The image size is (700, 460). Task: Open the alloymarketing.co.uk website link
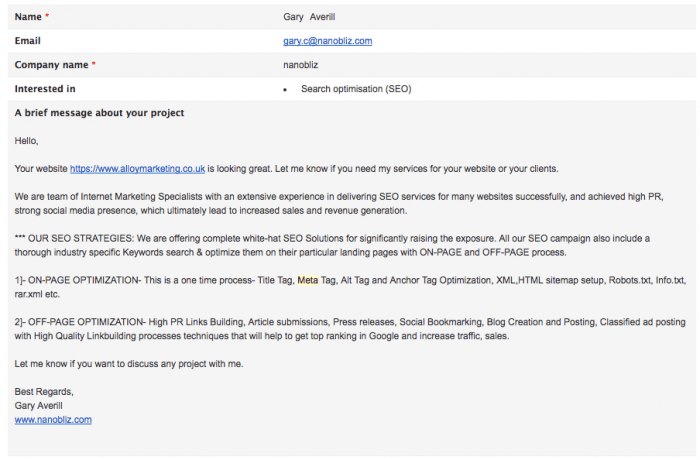click(138, 169)
